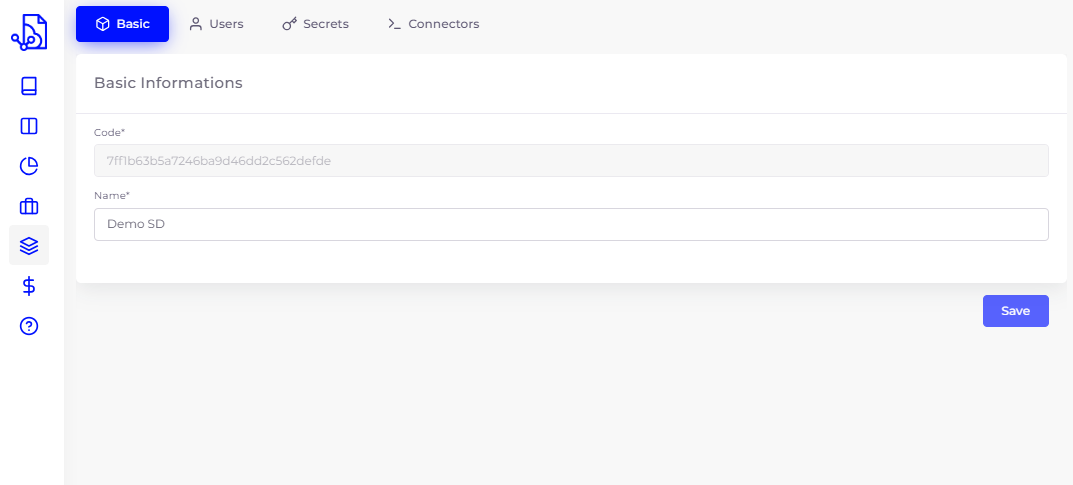Select the split-columns layout sidebar icon
The image size is (1073, 485).
coord(29,126)
